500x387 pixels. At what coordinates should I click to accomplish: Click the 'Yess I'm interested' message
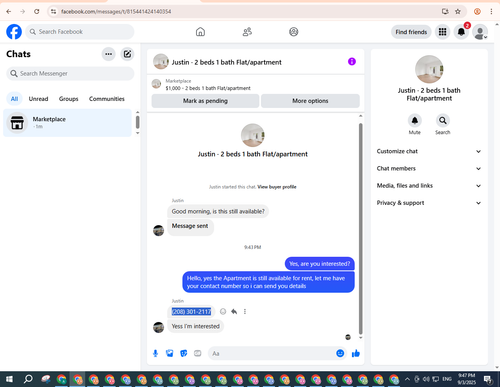[196, 326]
